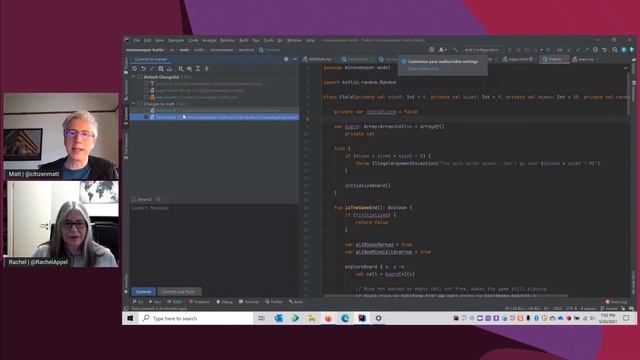Open the Refactor menu
Viewport: 640px width, 360px height.
pos(227,40)
